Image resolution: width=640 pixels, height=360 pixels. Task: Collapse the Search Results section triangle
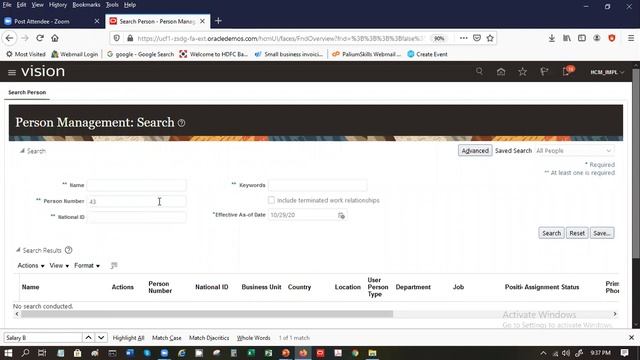pyautogui.click(x=18, y=250)
